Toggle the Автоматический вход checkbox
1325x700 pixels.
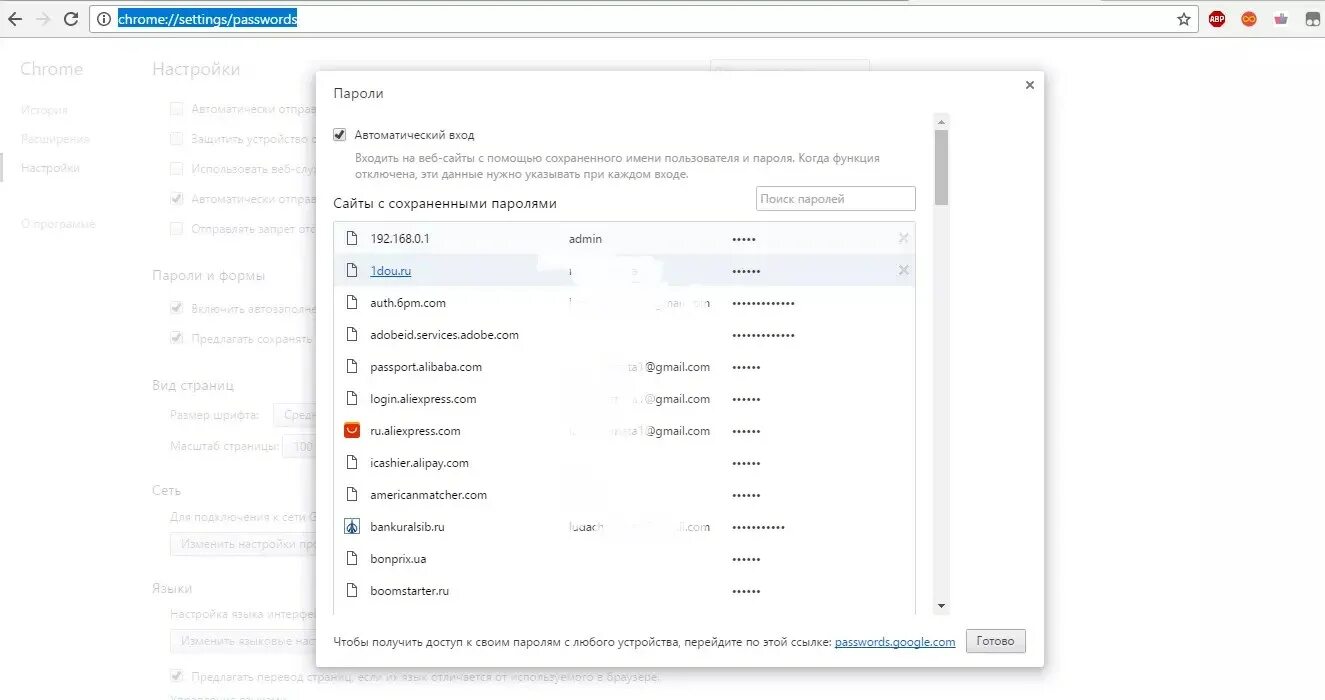tap(339, 134)
